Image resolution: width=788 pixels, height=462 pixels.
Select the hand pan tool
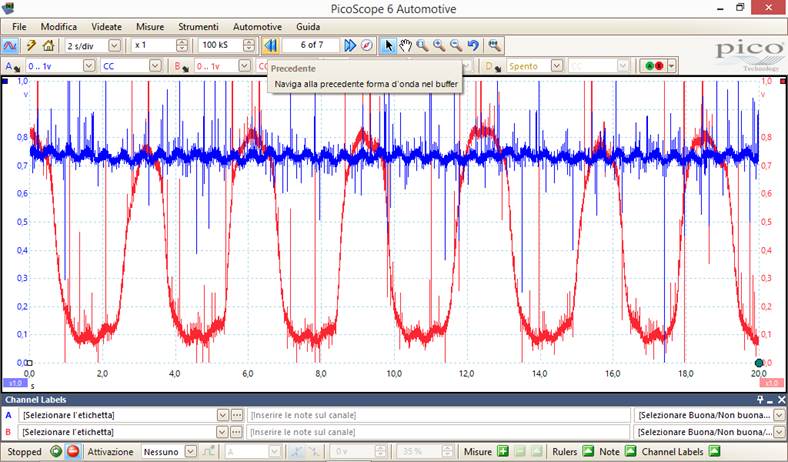coord(405,46)
